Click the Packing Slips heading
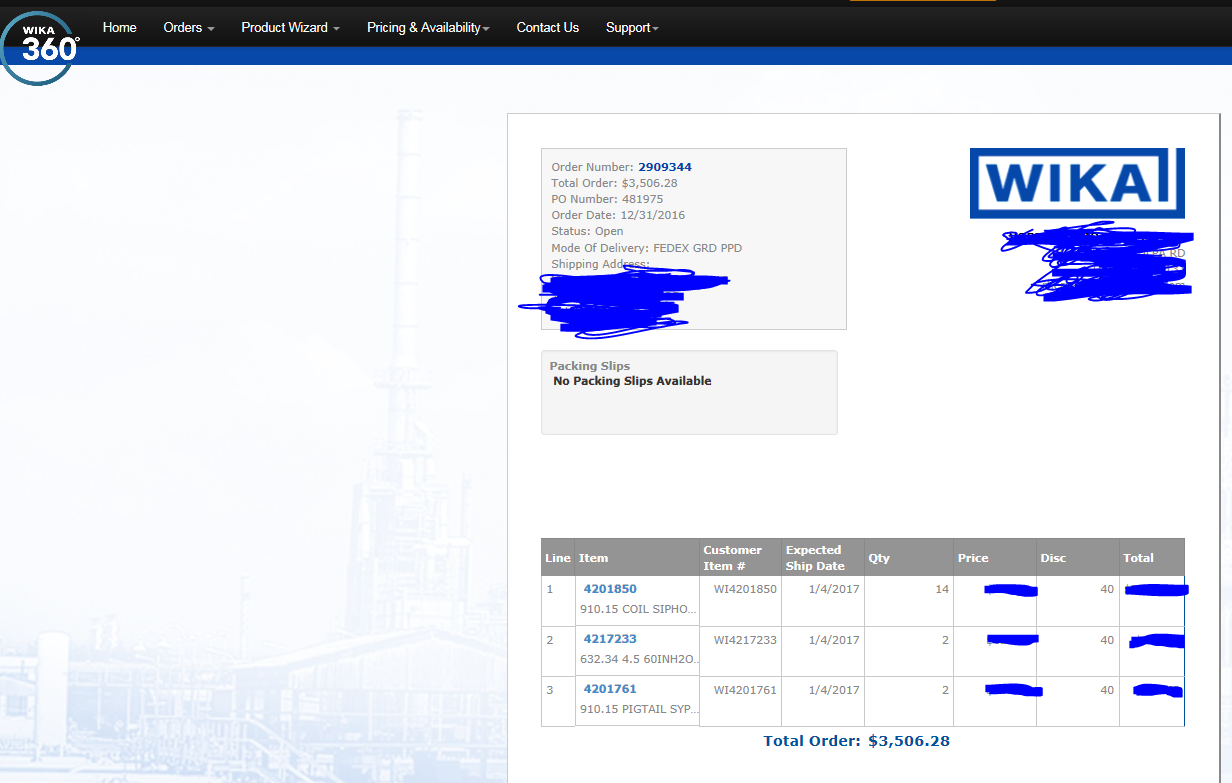The width and height of the screenshot is (1232, 783). [x=589, y=366]
